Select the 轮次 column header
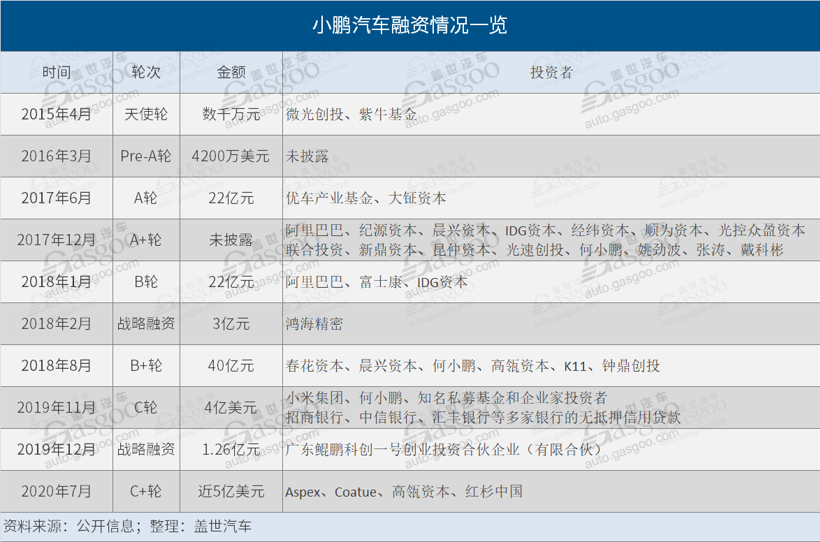The image size is (820, 542). click(x=146, y=72)
